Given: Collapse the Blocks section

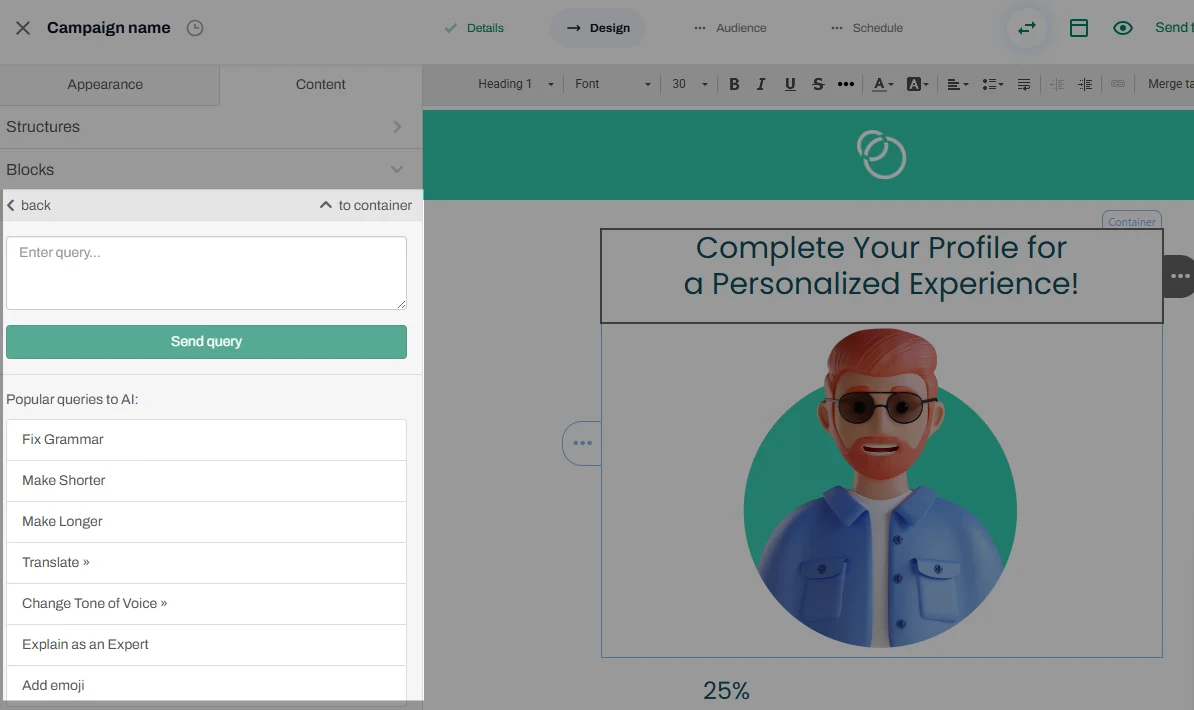Looking at the screenshot, I should tap(211, 169).
